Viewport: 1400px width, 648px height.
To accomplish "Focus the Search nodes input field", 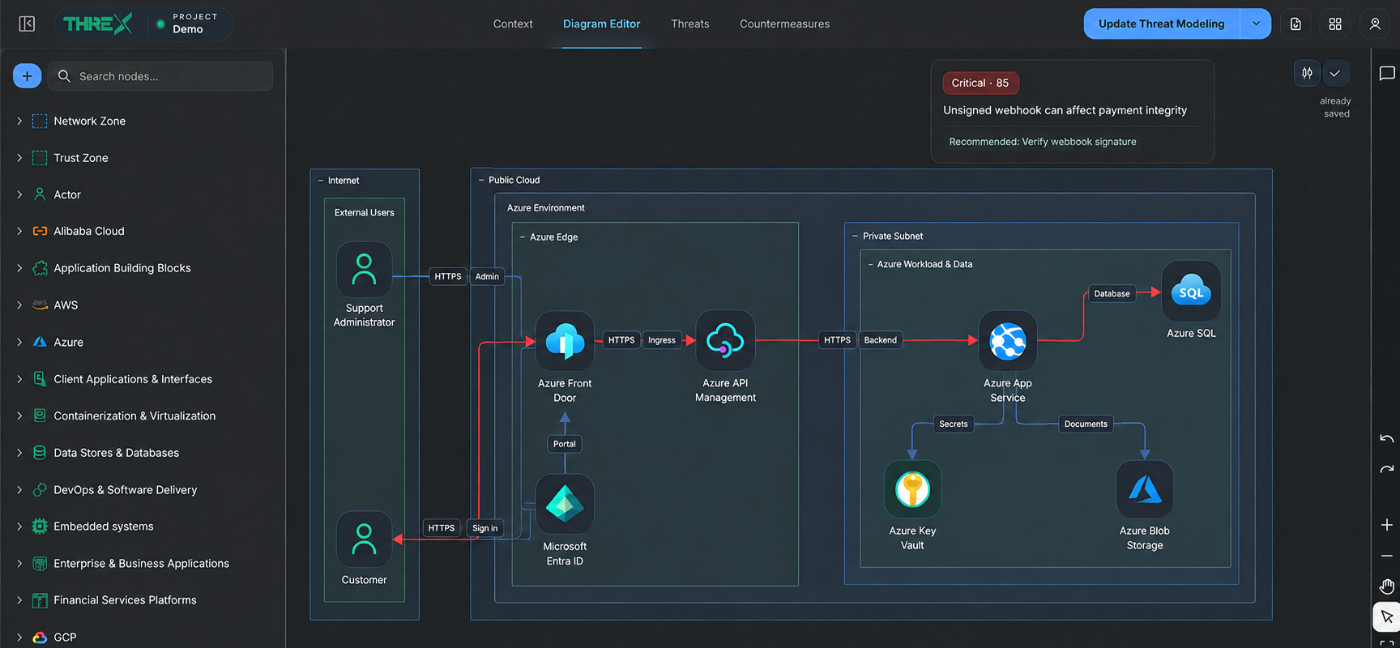I will [x=160, y=76].
